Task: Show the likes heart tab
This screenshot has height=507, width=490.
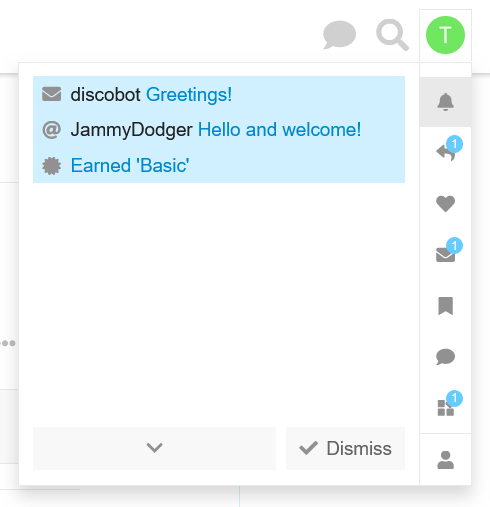Action: point(445,203)
